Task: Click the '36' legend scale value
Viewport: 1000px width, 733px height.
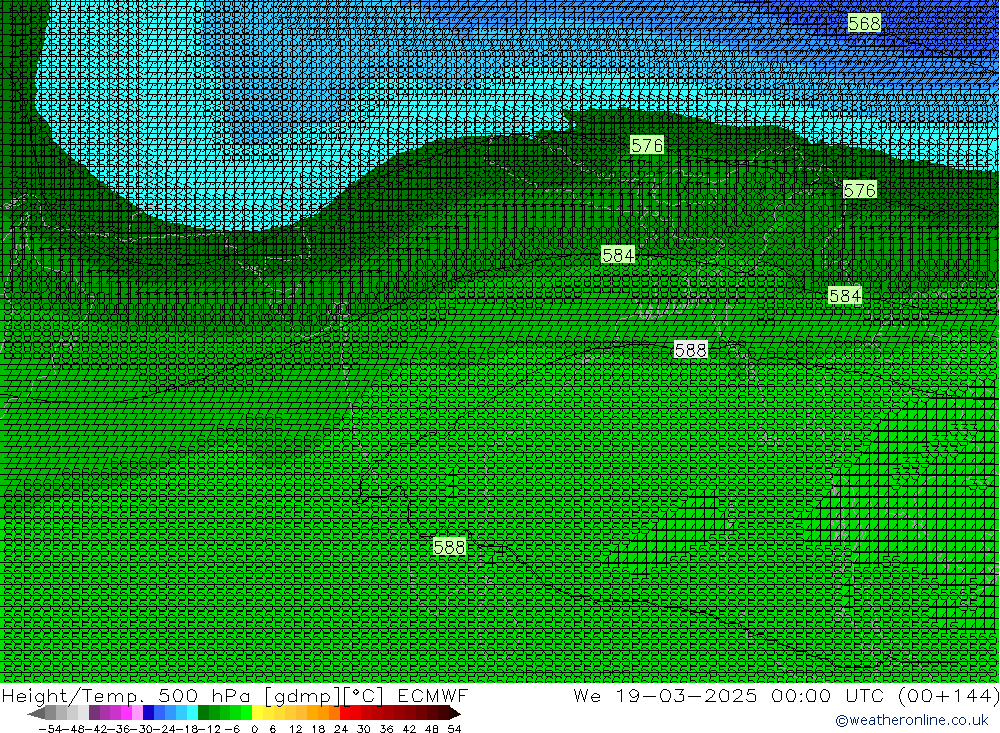Action: (x=386, y=729)
